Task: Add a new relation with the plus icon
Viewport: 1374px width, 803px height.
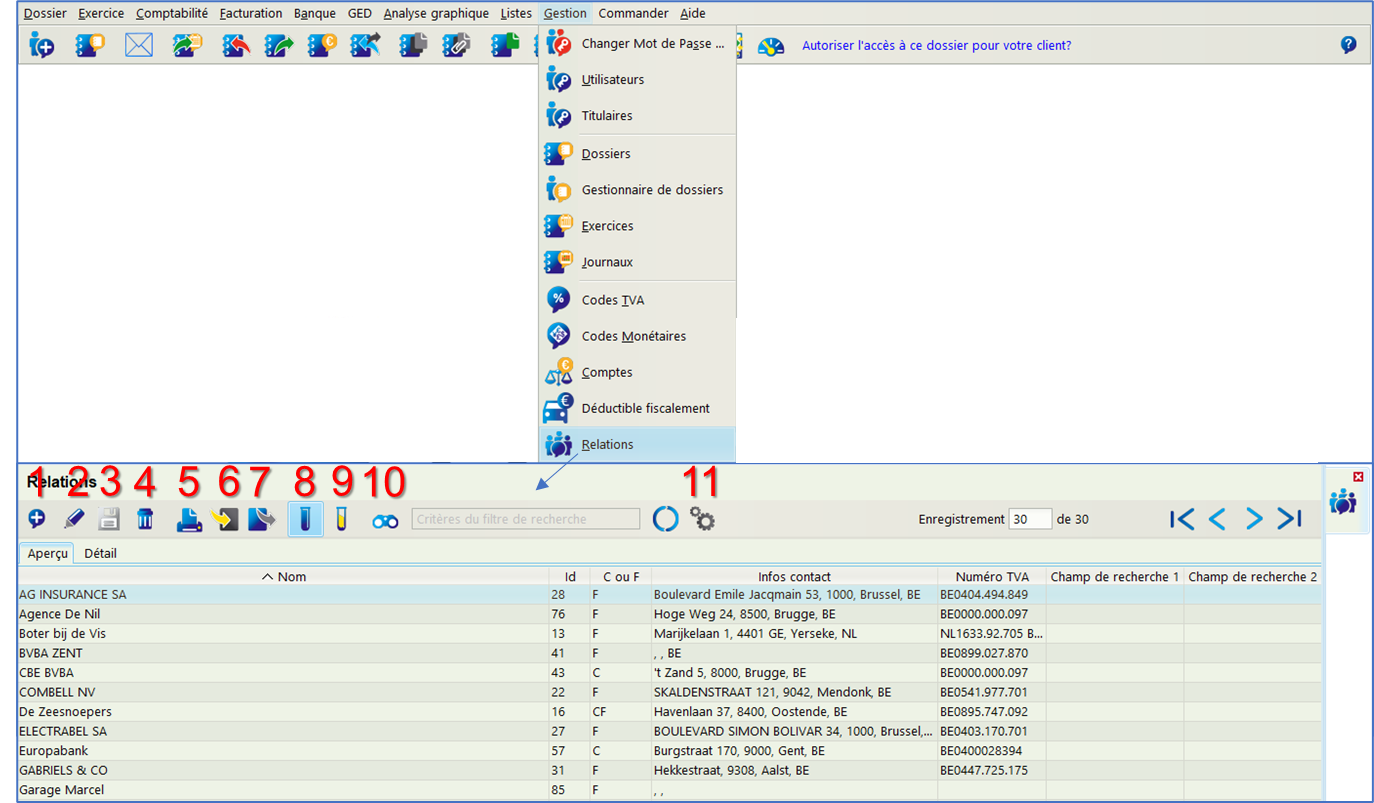Action: pos(36,519)
